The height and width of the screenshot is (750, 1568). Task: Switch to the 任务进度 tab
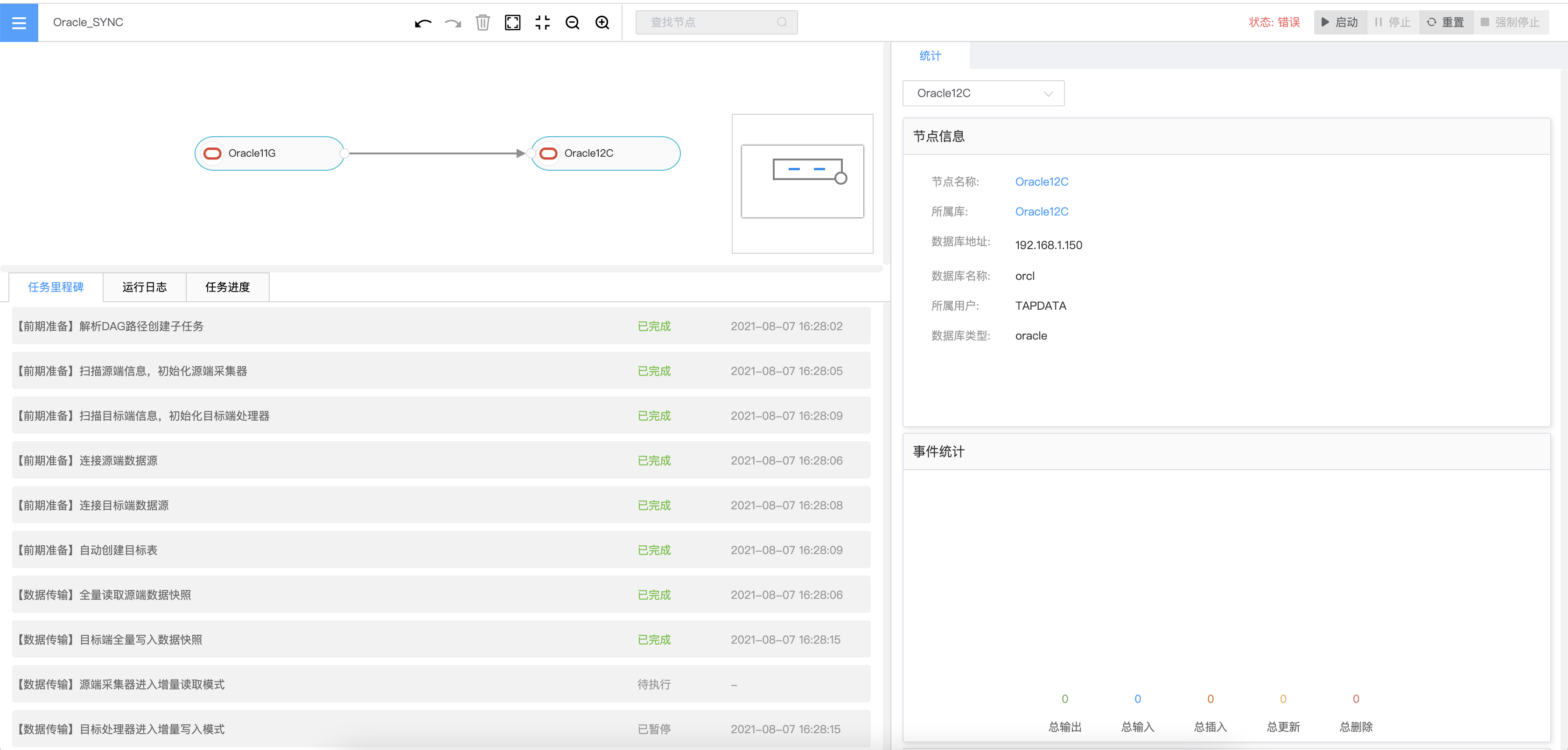click(227, 287)
